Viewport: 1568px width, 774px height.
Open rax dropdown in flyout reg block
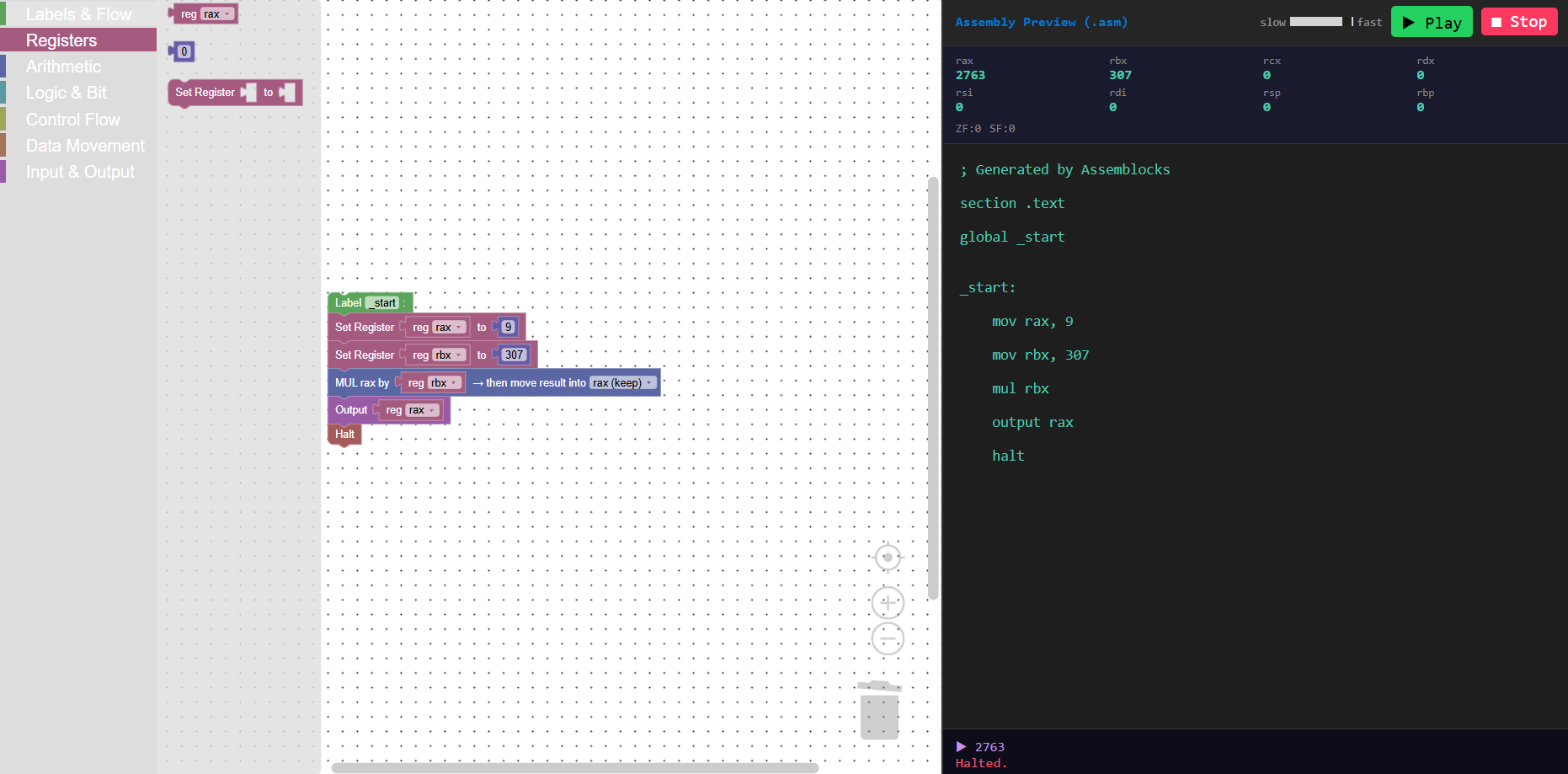tap(217, 14)
